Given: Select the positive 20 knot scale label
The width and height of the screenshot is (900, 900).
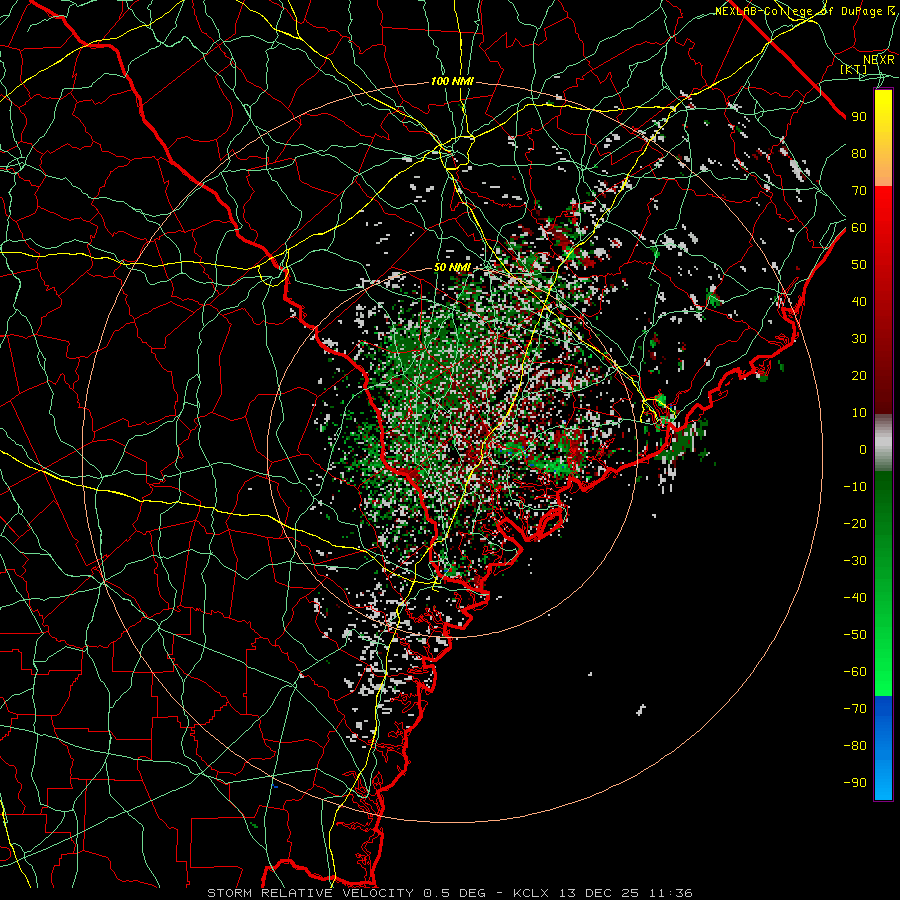Looking at the screenshot, I should point(859,375).
